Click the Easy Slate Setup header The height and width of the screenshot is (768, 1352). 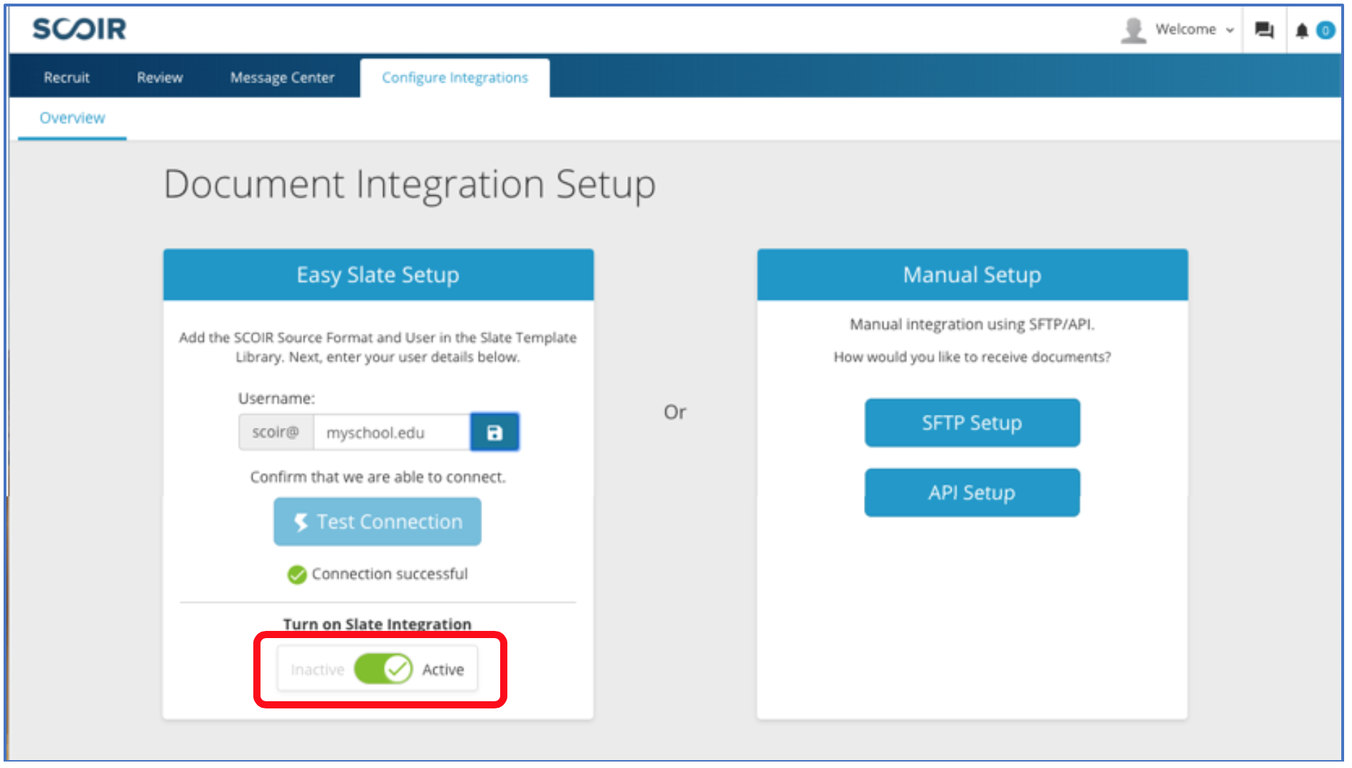(x=378, y=275)
